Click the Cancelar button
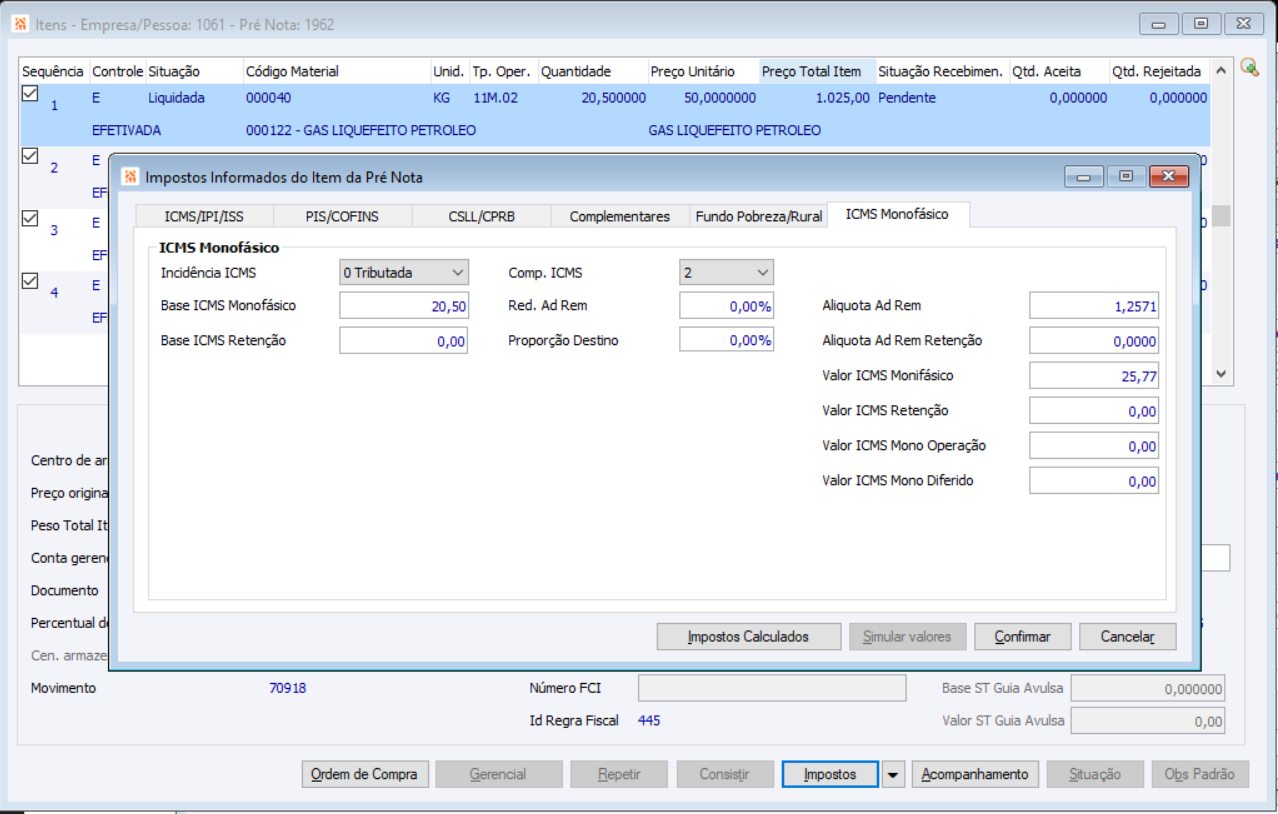 [x=1128, y=636]
